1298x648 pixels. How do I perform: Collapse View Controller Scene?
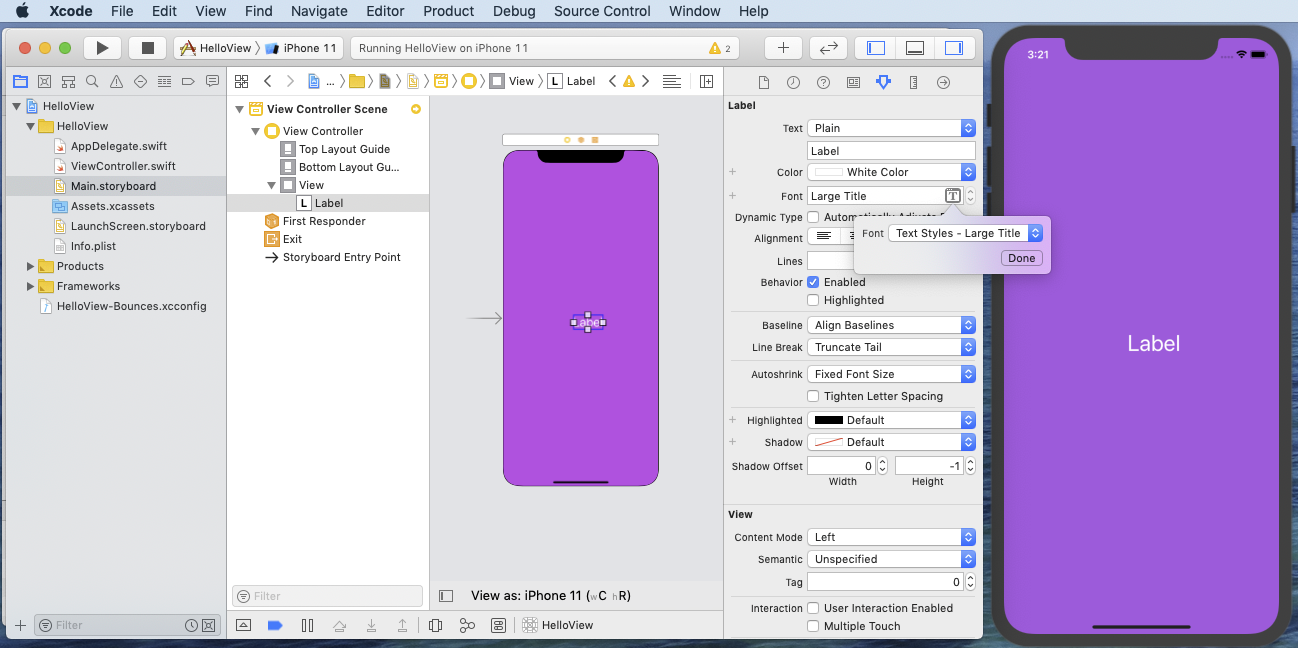pos(240,109)
